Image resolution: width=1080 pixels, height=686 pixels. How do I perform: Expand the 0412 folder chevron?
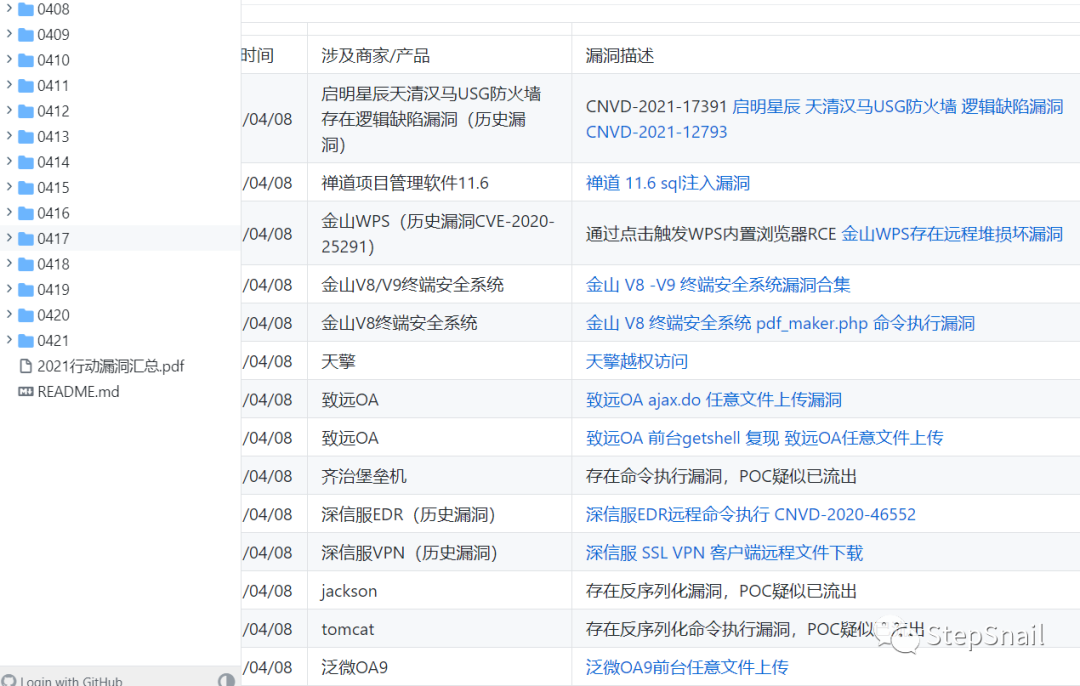coord(9,110)
